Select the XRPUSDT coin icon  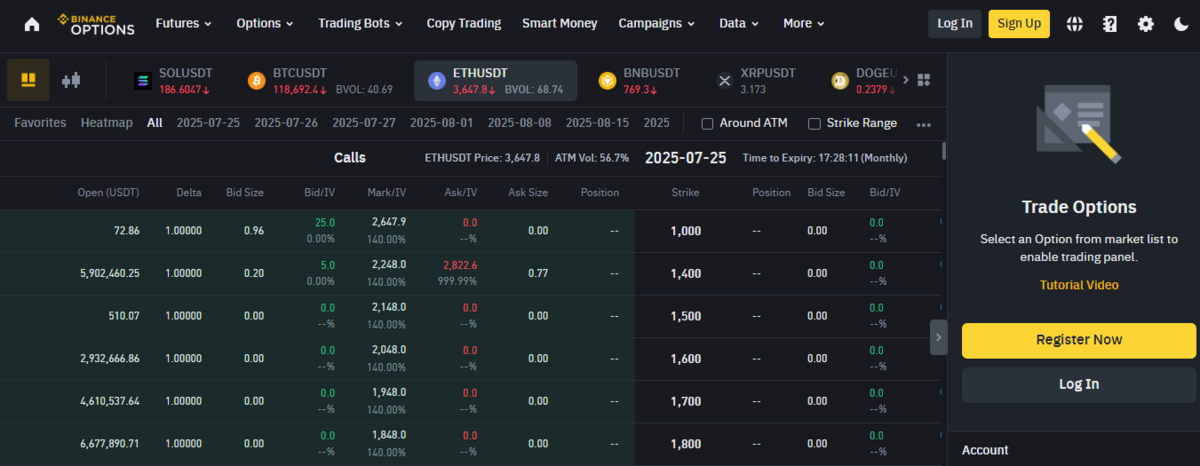724,81
